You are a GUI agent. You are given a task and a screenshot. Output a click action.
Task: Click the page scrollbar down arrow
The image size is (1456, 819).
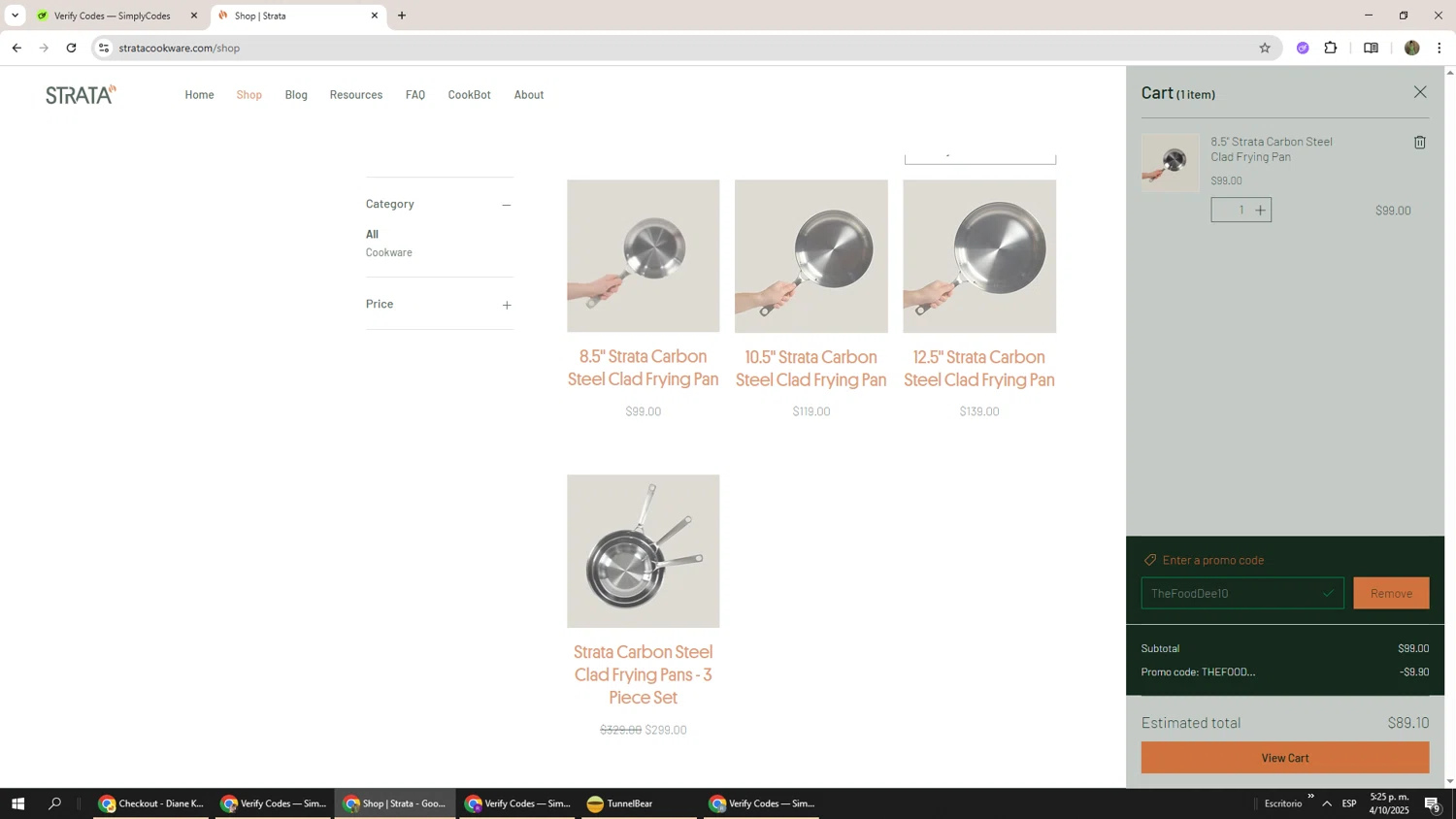click(1450, 781)
